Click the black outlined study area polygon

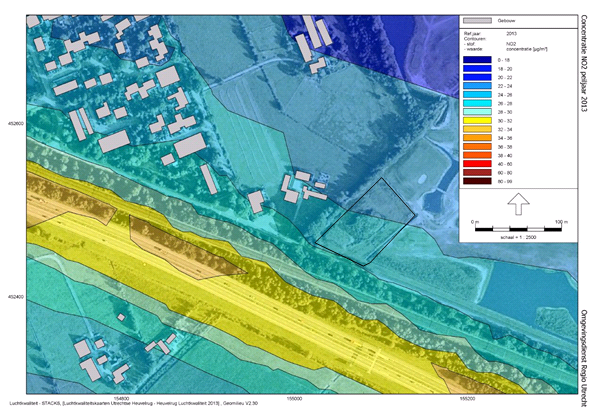click(x=365, y=222)
